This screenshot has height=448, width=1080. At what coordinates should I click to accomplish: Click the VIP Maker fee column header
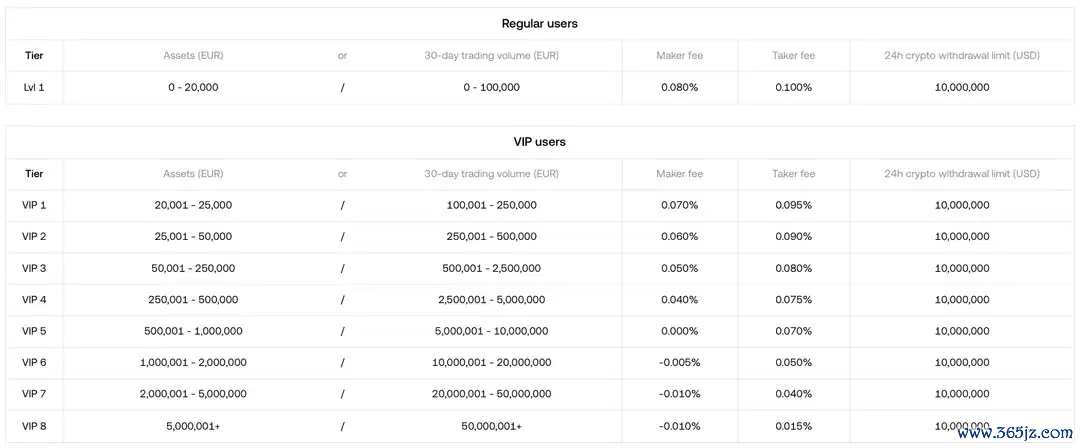tap(679, 174)
